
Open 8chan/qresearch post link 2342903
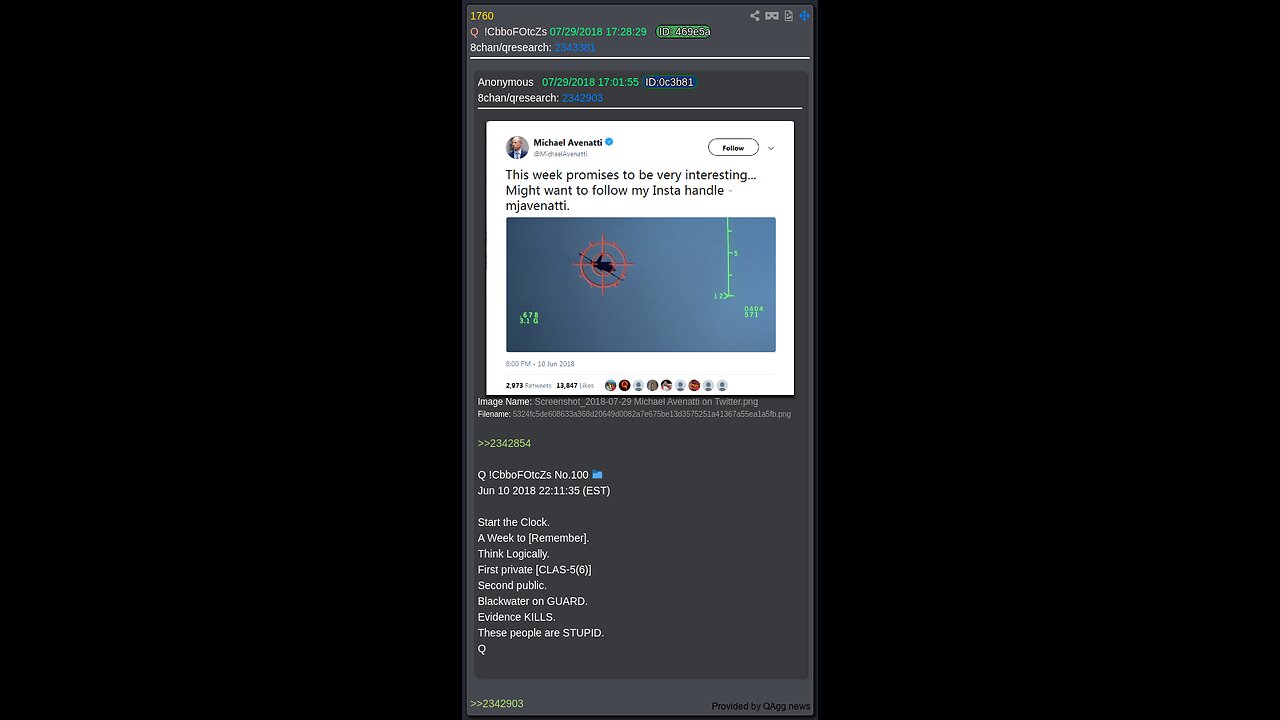(x=582, y=98)
